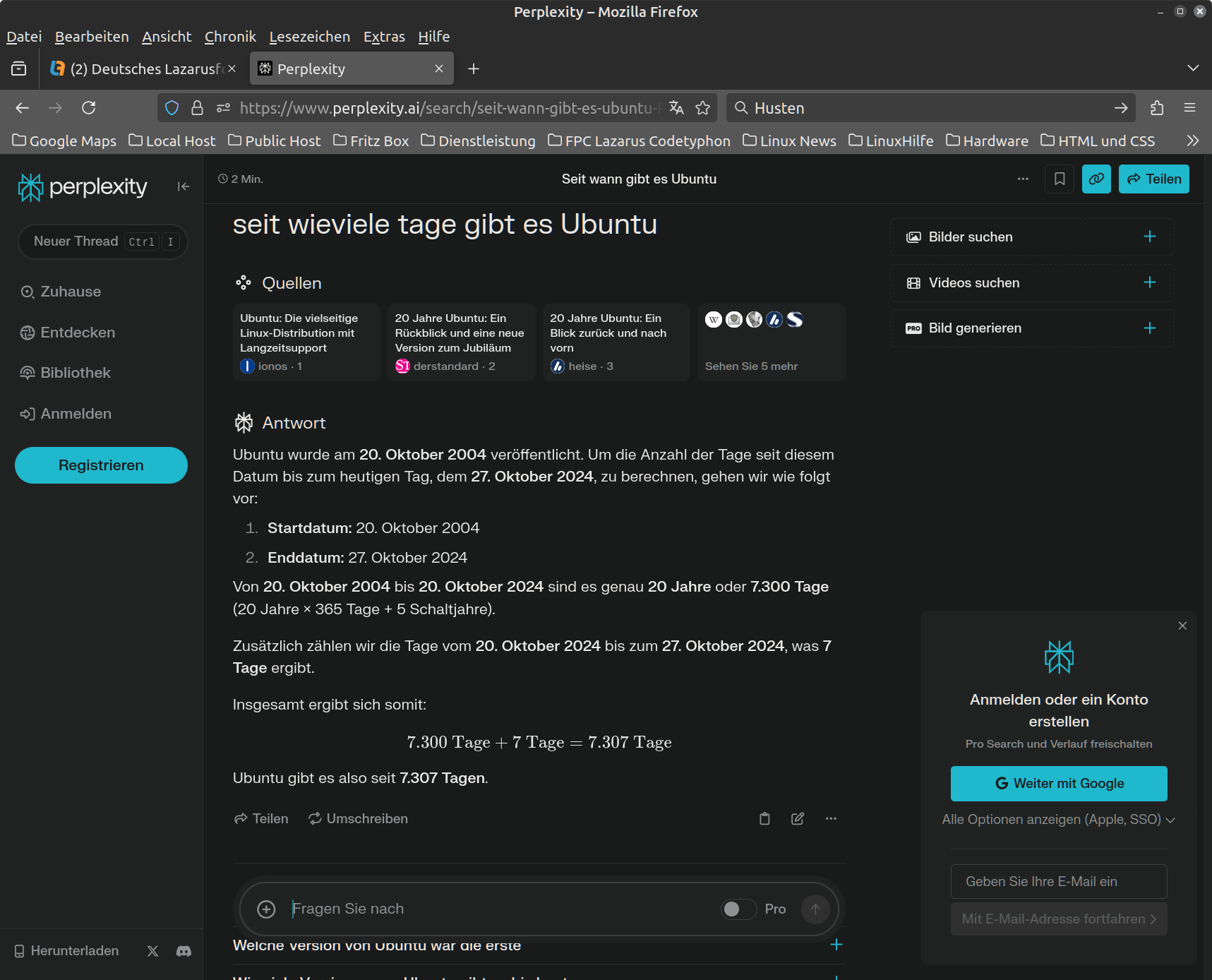Click the edit query pencil icon
The height and width of the screenshot is (980, 1212).
798,819
